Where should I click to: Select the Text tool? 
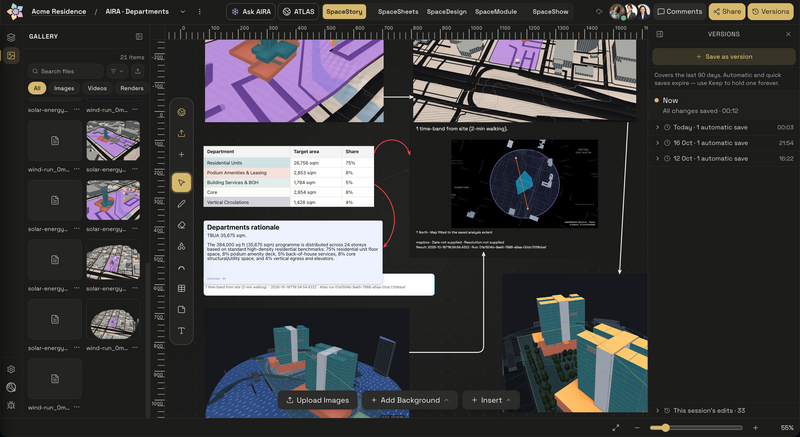181,331
